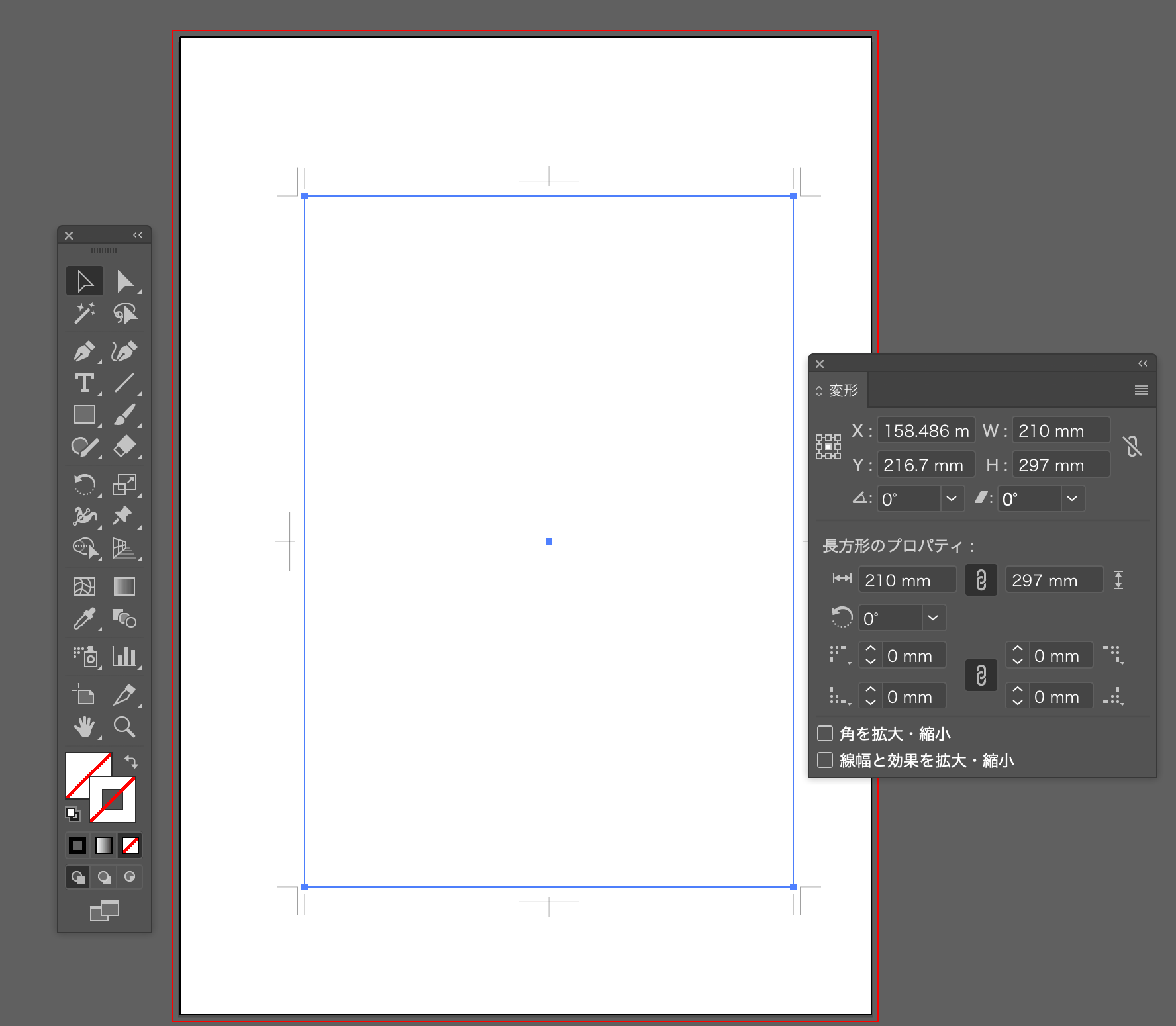The height and width of the screenshot is (1026, 1176).
Task: Select the Pen tool
Action: (84, 351)
